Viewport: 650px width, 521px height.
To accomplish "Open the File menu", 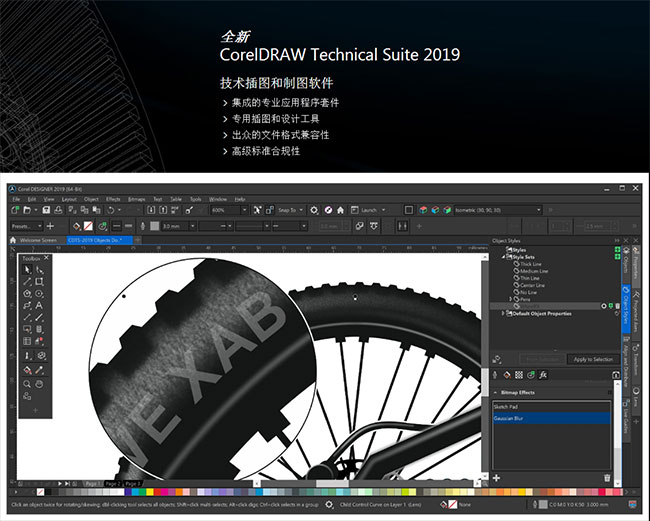I will click(x=16, y=199).
